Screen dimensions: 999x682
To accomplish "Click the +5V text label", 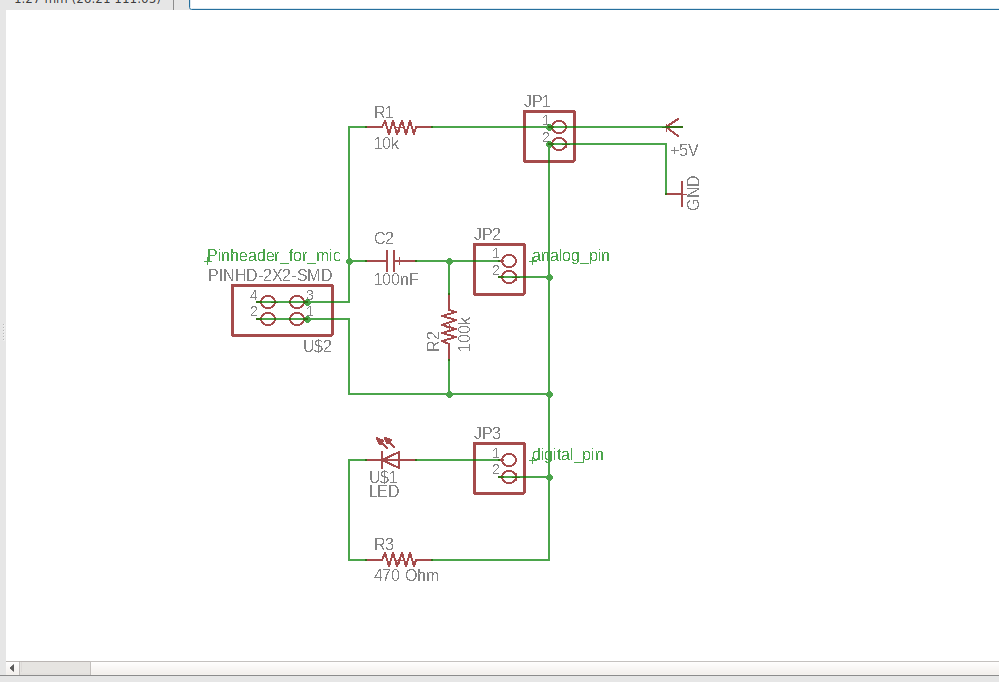I will pos(684,150).
